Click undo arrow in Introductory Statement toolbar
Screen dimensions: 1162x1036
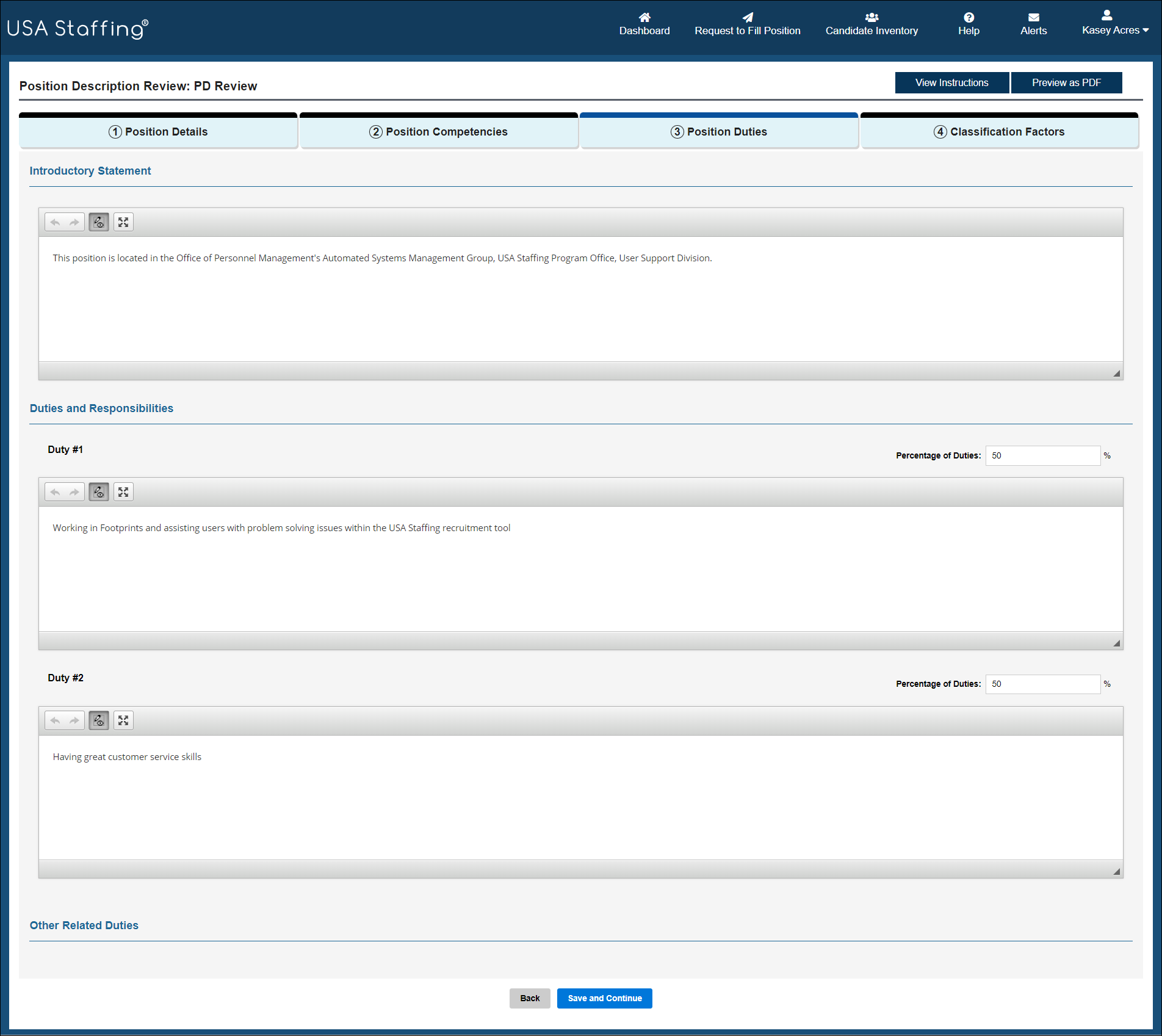click(x=55, y=222)
